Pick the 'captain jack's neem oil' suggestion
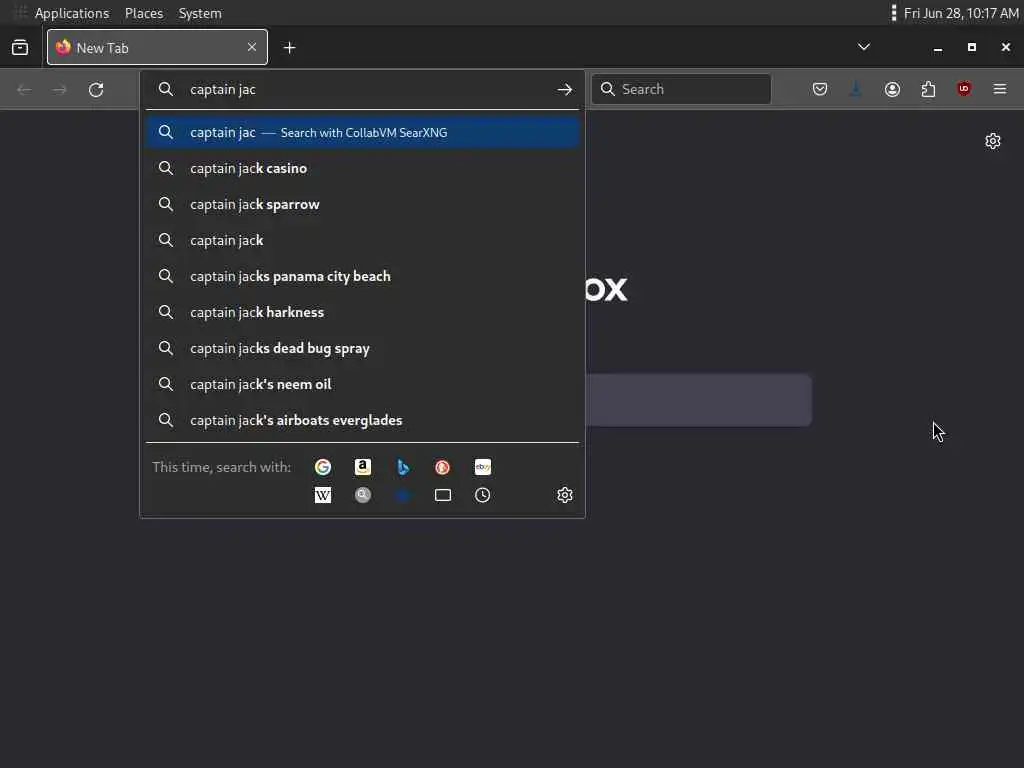1024x768 pixels. [x=362, y=384]
